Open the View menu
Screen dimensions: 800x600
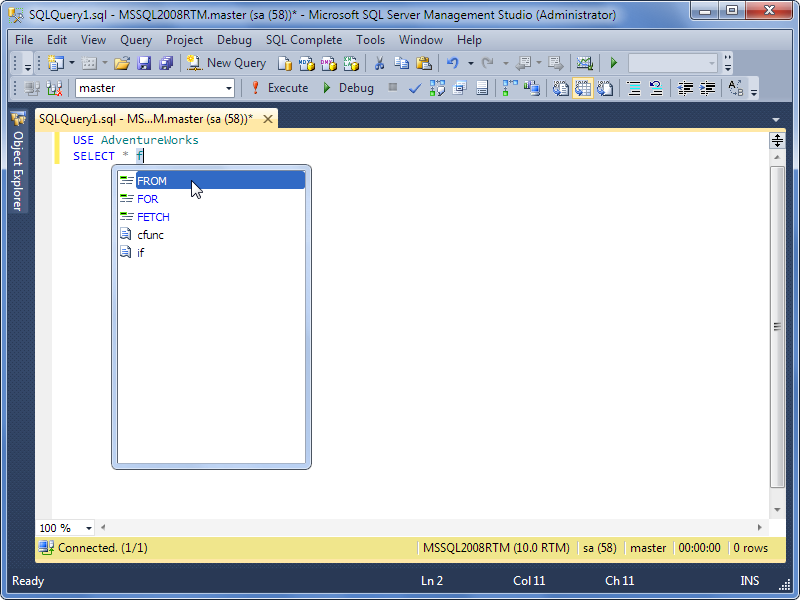click(x=93, y=40)
